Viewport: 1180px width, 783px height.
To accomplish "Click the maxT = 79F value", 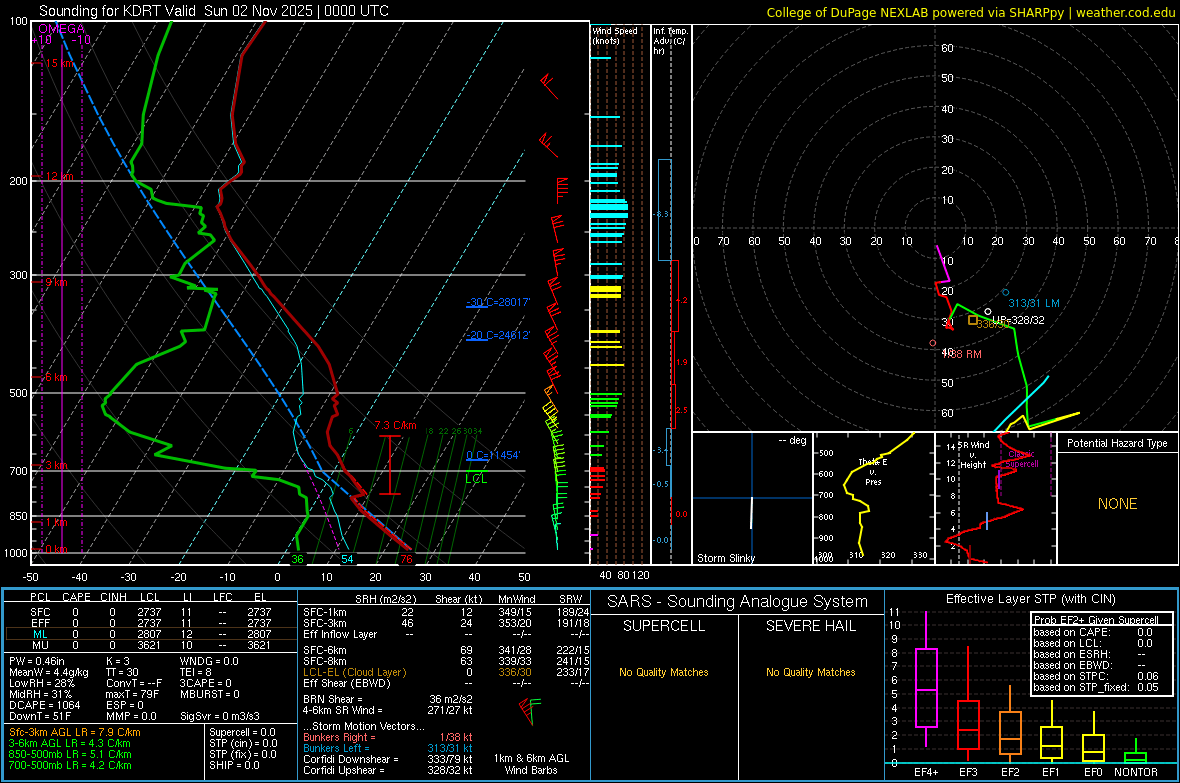I will (x=132, y=694).
